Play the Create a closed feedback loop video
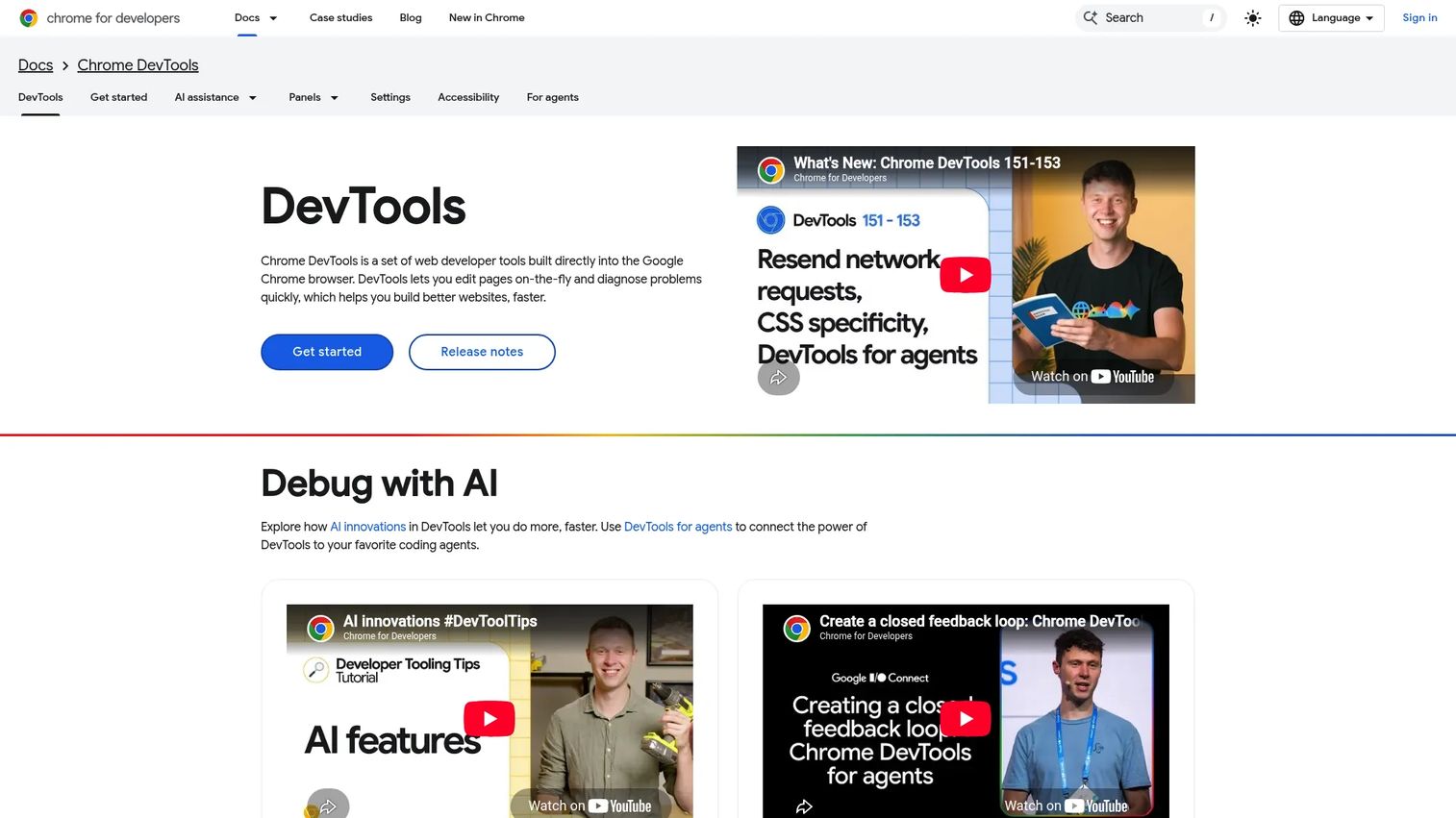 coord(966,718)
